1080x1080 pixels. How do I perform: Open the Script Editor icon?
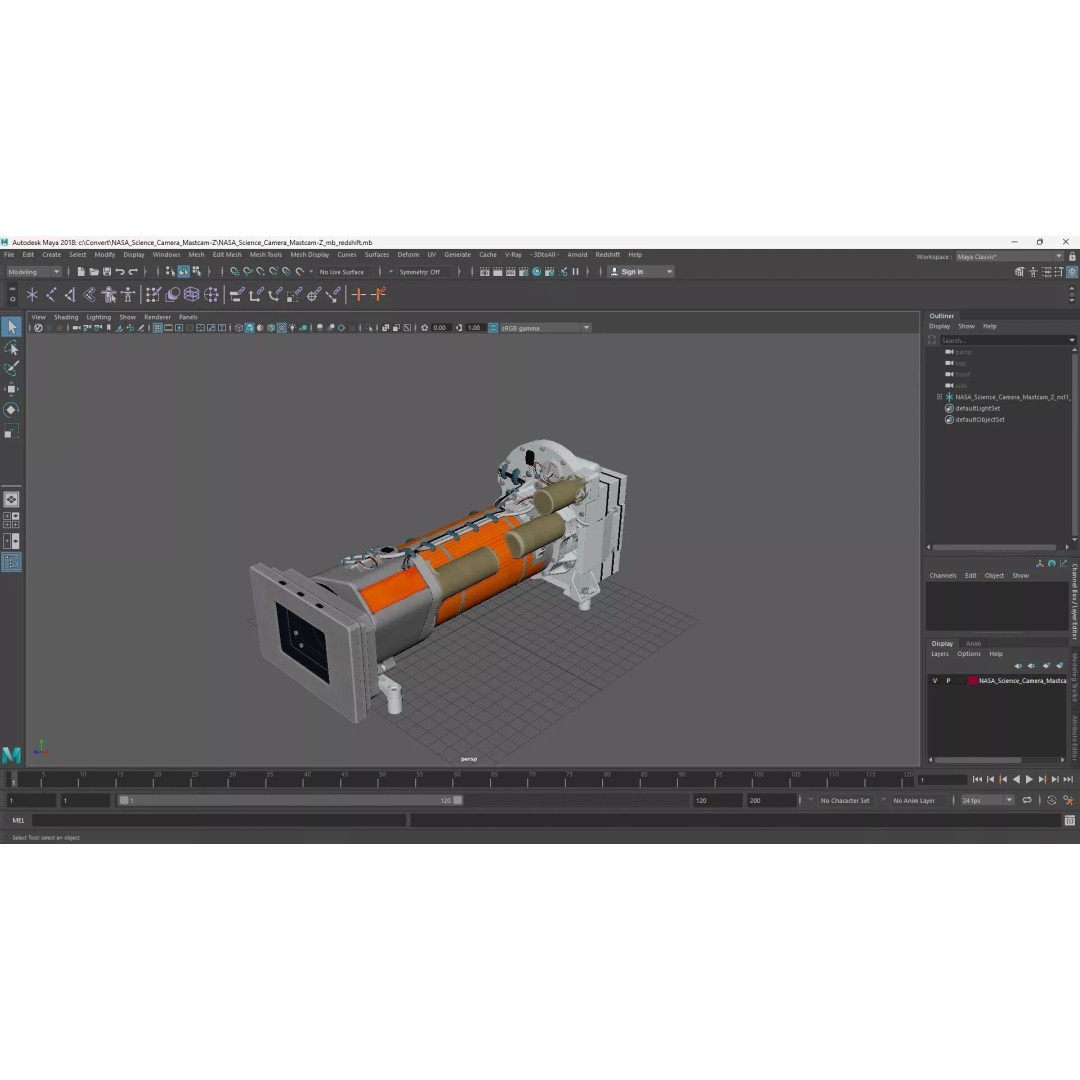coord(1070,820)
